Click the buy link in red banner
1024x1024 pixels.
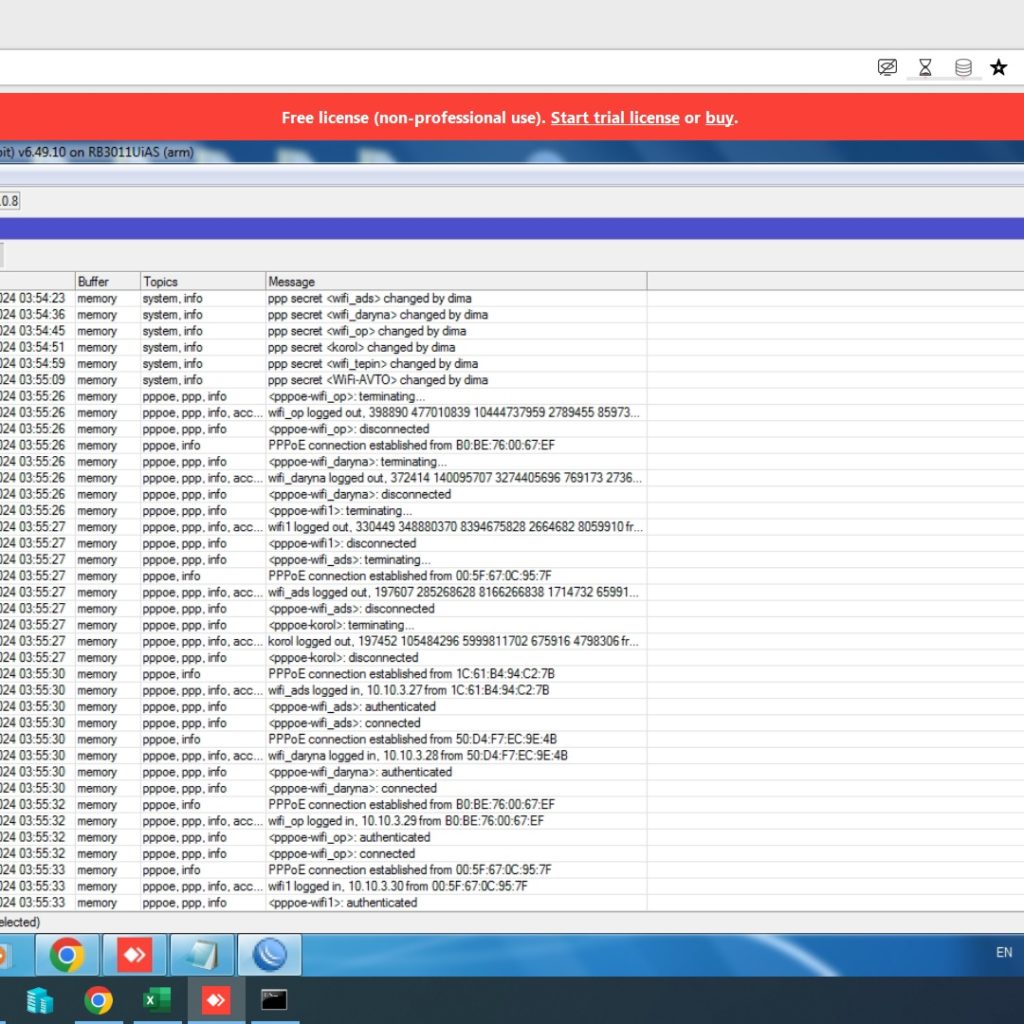719,117
